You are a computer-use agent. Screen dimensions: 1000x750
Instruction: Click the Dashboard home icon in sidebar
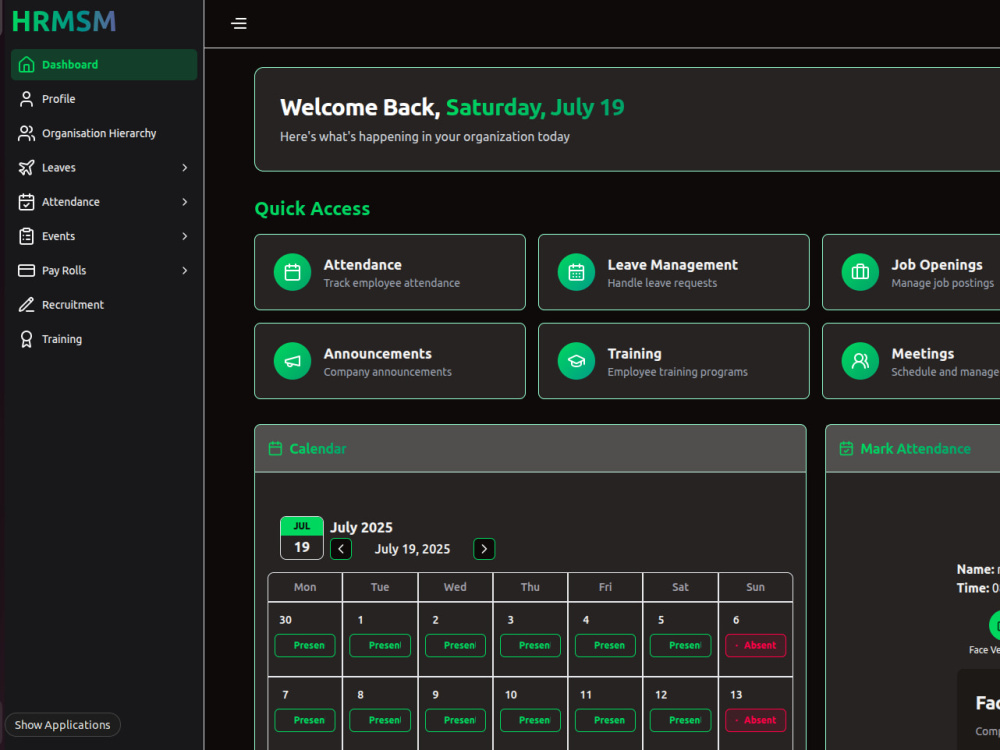click(26, 64)
